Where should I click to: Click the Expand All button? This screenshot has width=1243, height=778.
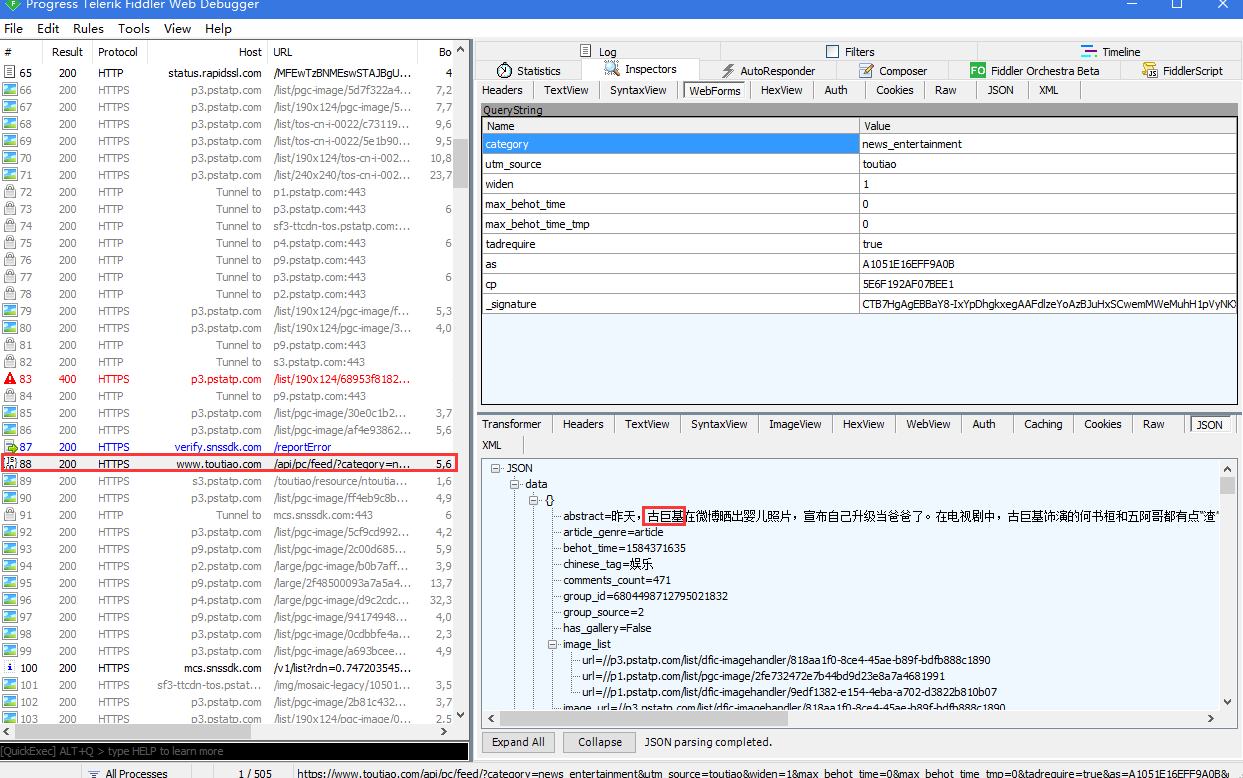coord(518,742)
